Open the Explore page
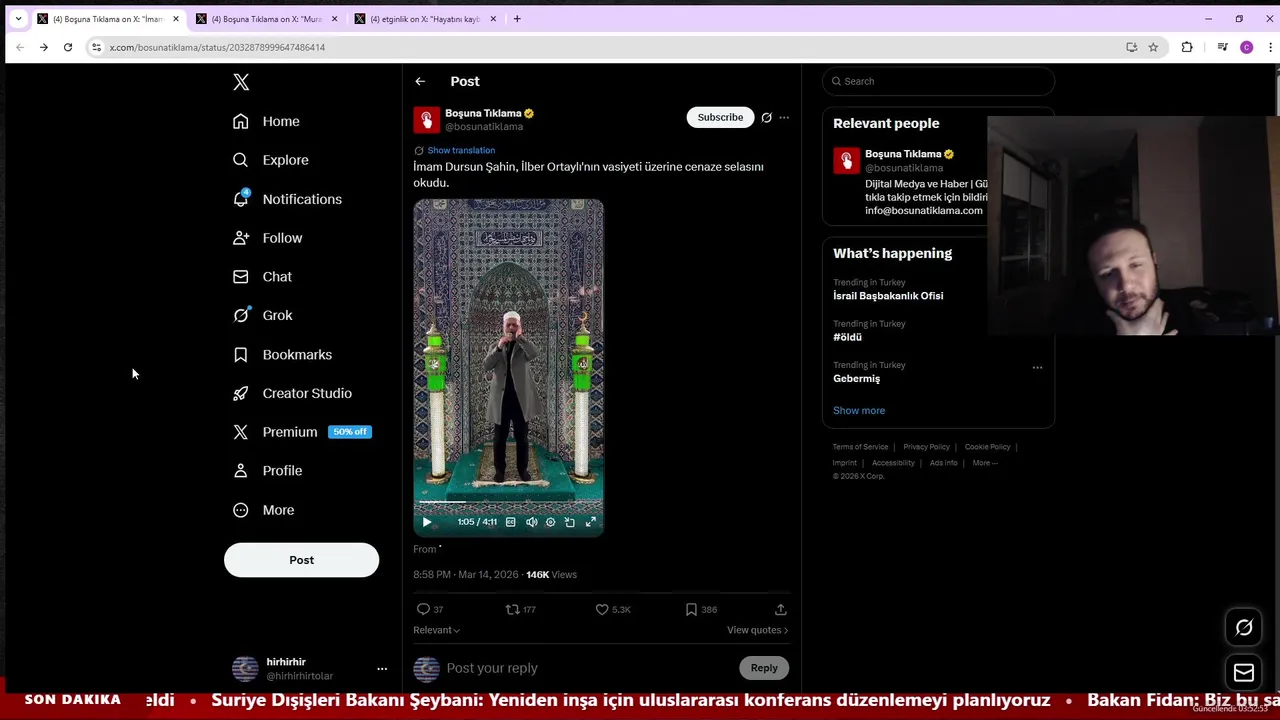This screenshot has height=720, width=1280. [x=270, y=160]
